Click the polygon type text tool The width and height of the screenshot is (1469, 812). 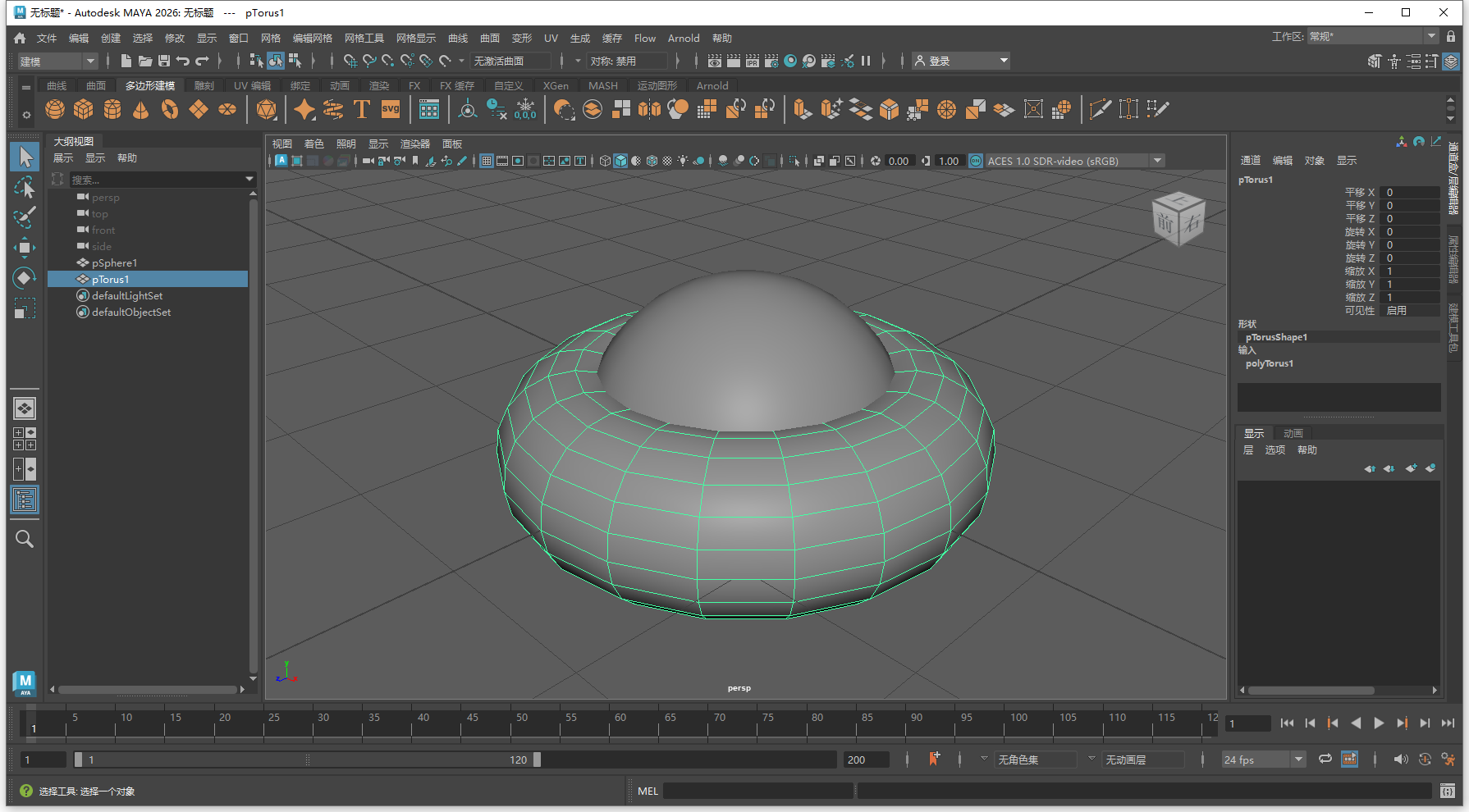pyautogui.click(x=361, y=109)
